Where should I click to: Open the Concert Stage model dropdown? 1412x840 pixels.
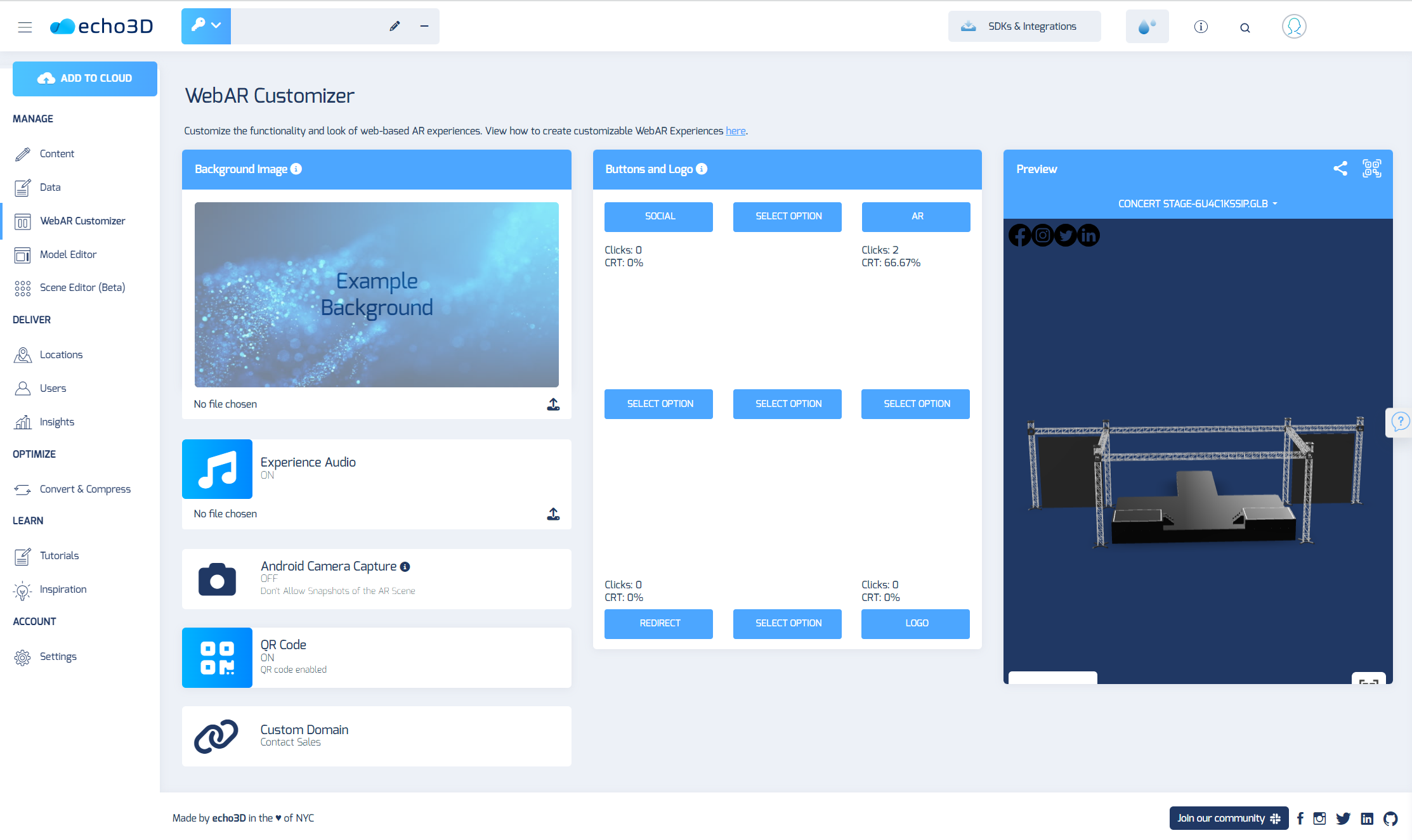(1197, 204)
